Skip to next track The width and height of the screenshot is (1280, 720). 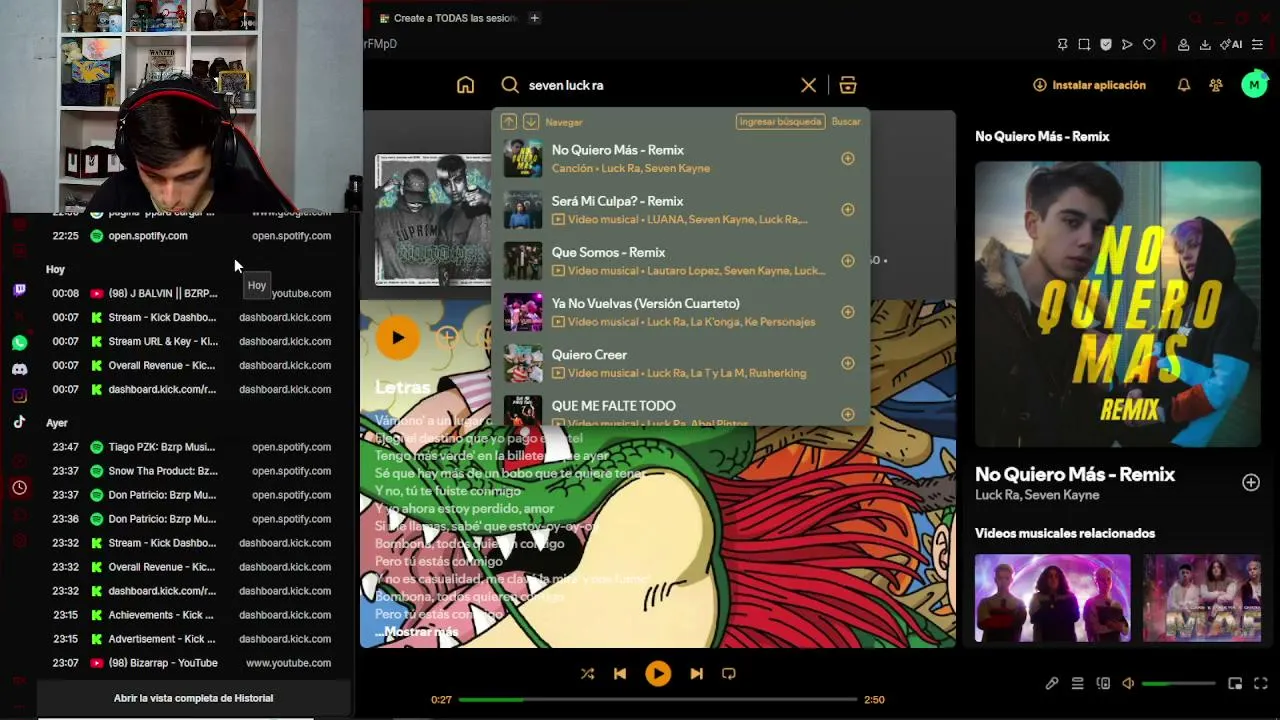click(x=696, y=674)
